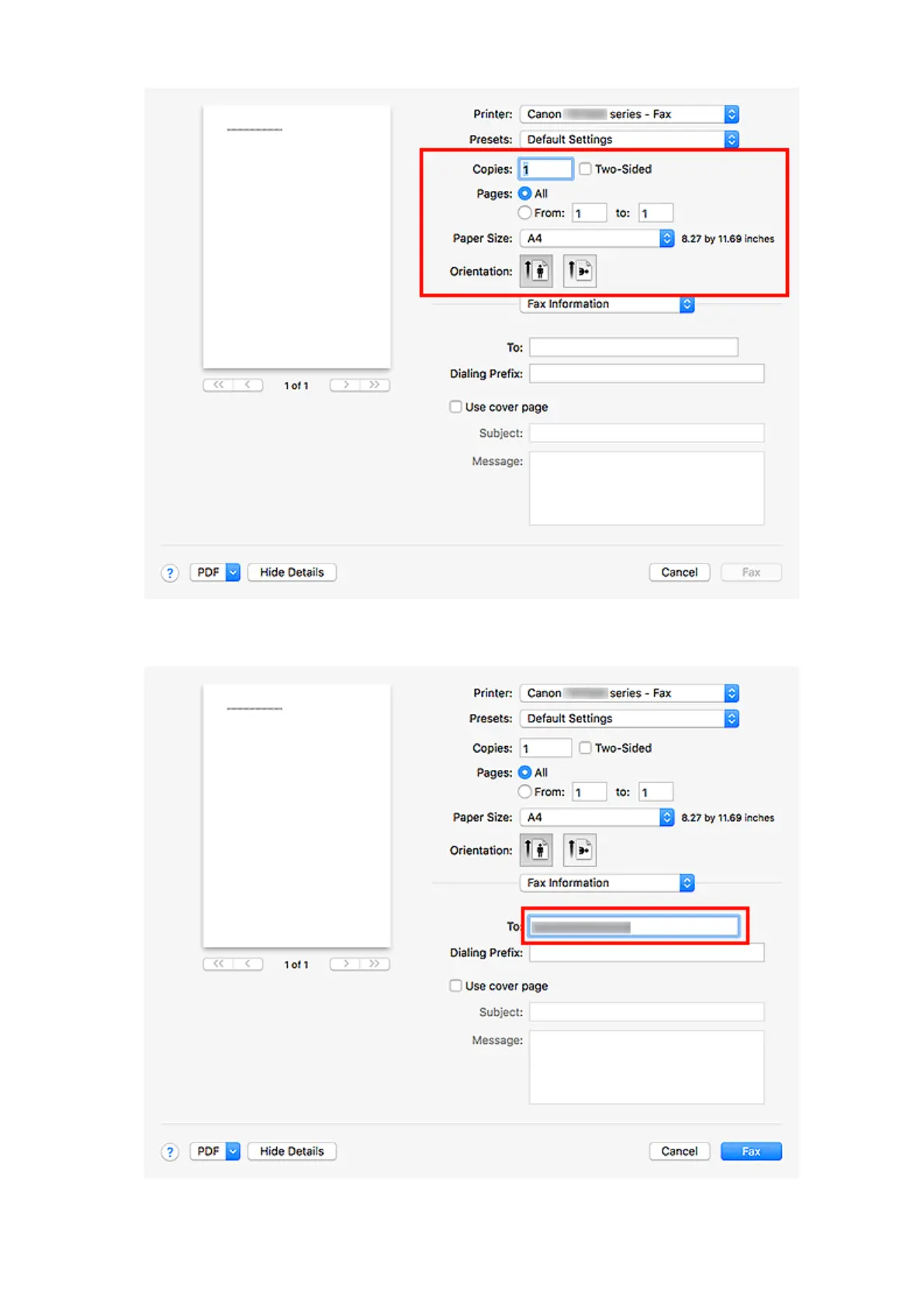This screenshot has height=1307, width=924.
Task: Open Presets dropdown in top dialog
Action: pyautogui.click(x=629, y=139)
